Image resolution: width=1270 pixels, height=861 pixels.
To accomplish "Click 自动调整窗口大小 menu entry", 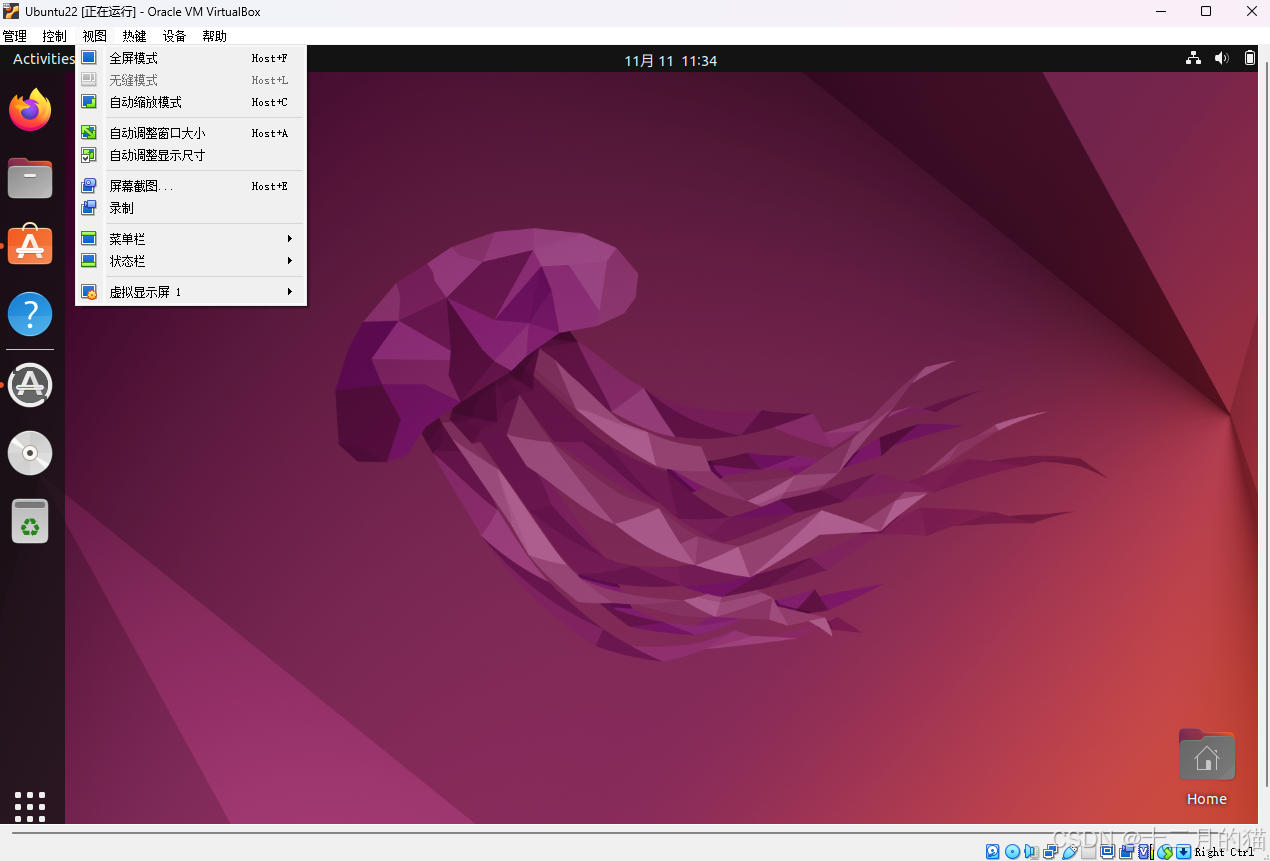I will (x=190, y=133).
